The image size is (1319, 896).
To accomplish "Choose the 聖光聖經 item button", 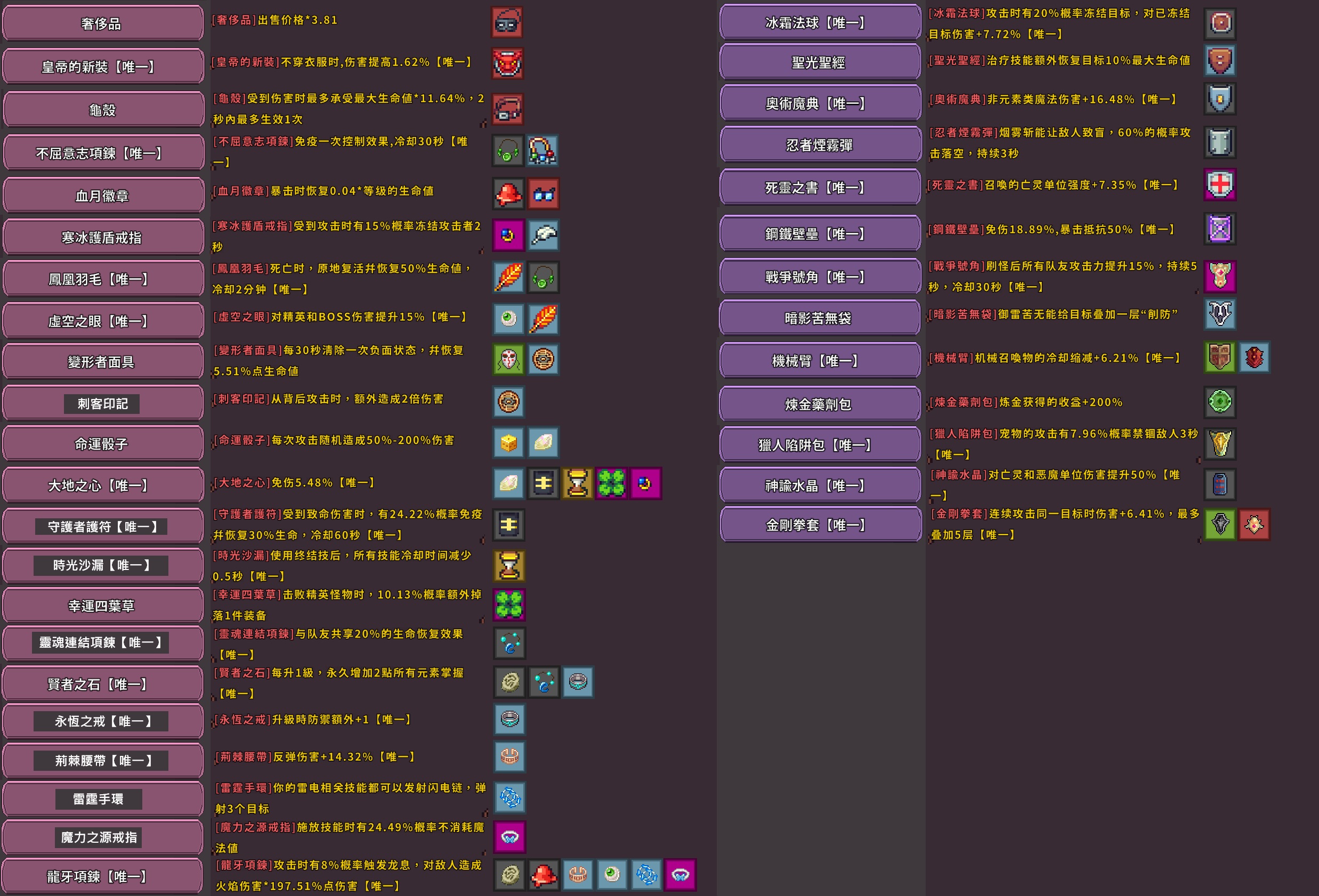I will click(x=820, y=62).
